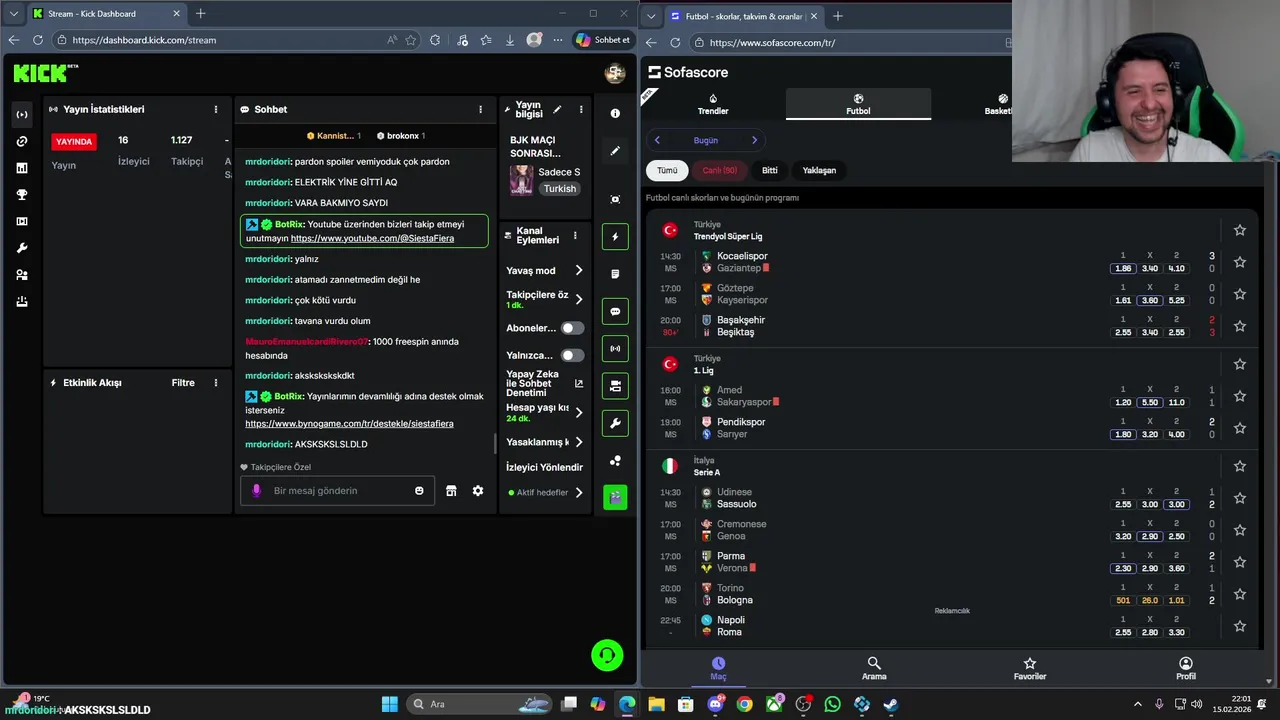Open the Kick logo home link
Screen dimensions: 1280x720
[41, 73]
